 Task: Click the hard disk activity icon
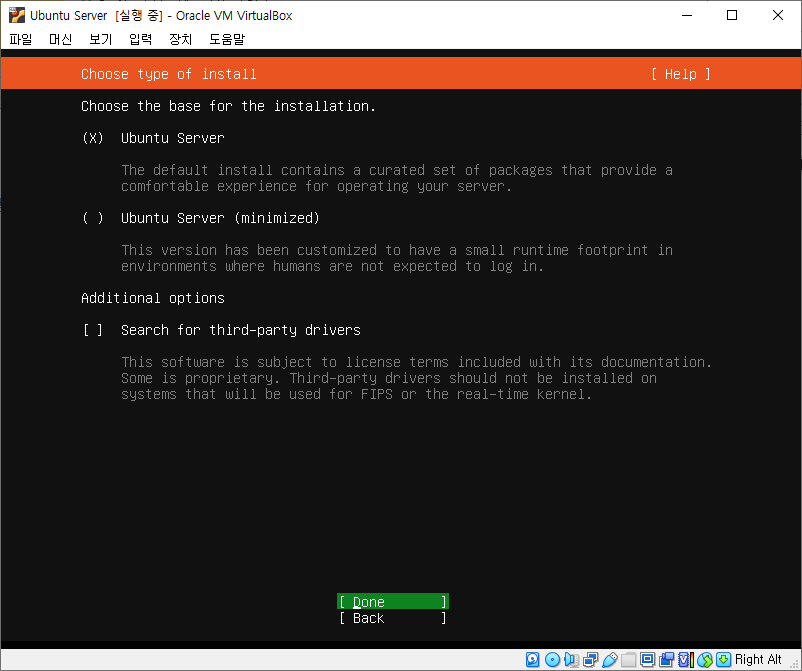pyautogui.click(x=532, y=660)
